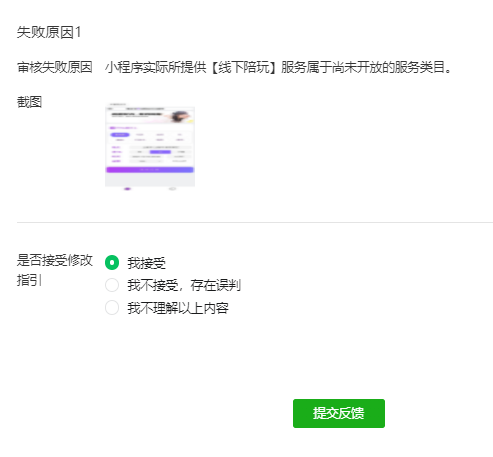This screenshot has width=493, height=457.
Task: Click the purple gradient bar inside the thumbnail
Action: (x=150, y=170)
